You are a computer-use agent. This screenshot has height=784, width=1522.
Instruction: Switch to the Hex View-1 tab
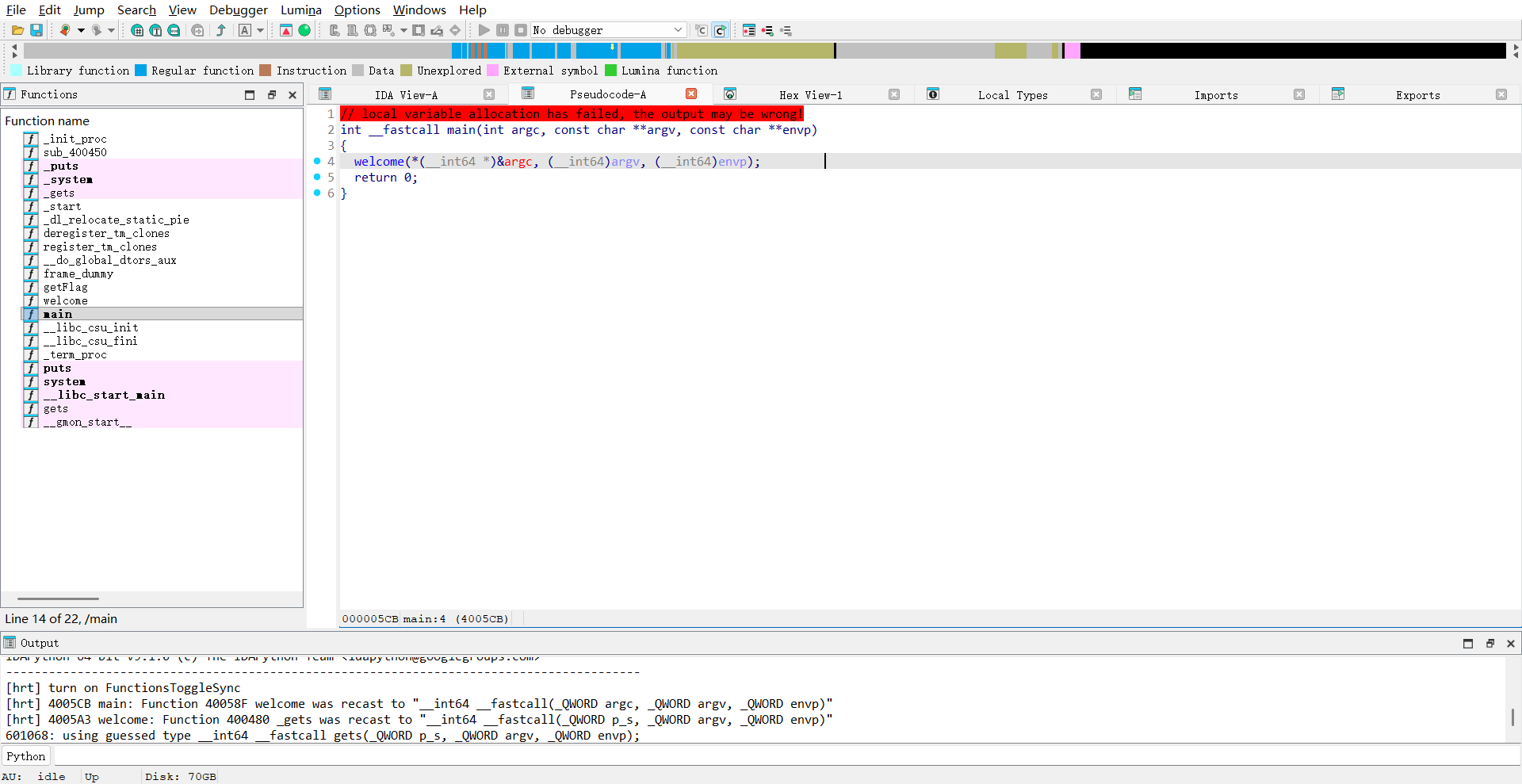pos(810,95)
